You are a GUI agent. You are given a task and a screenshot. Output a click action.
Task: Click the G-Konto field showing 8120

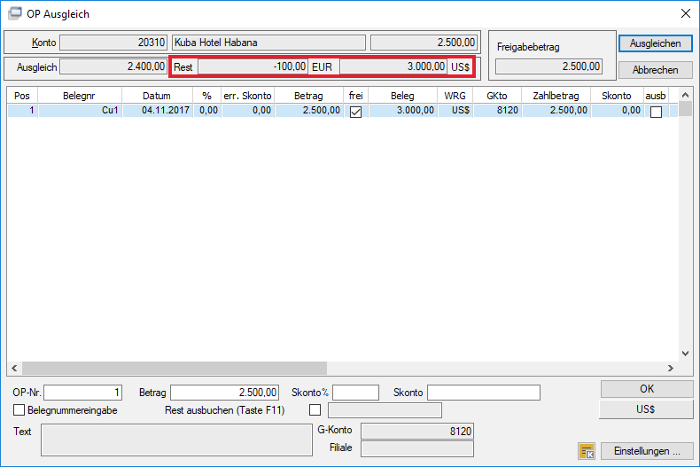(417, 431)
